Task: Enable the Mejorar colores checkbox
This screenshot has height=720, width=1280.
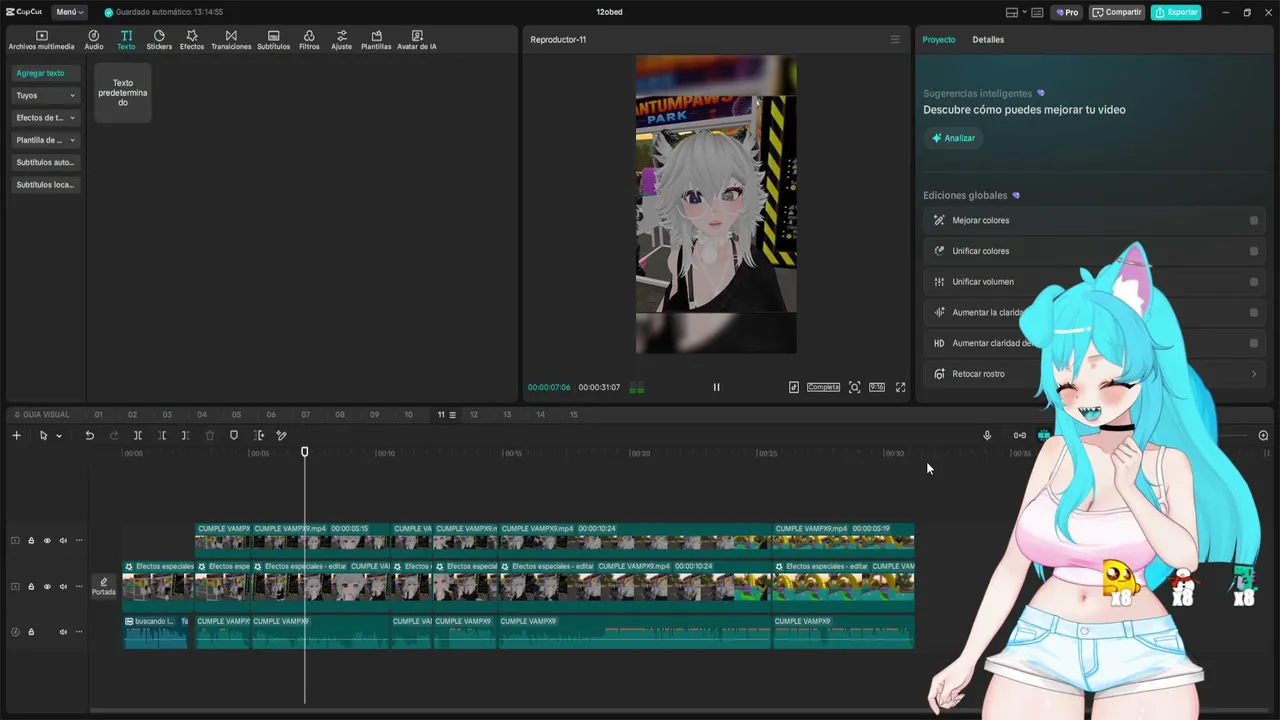Action: pyautogui.click(x=1254, y=221)
